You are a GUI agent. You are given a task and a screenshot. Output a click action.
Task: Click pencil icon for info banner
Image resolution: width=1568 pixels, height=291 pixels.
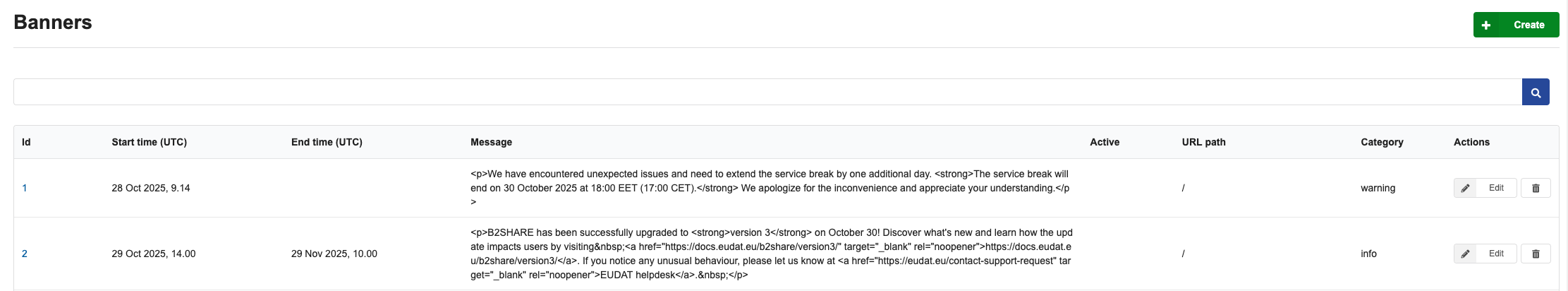(x=1465, y=254)
